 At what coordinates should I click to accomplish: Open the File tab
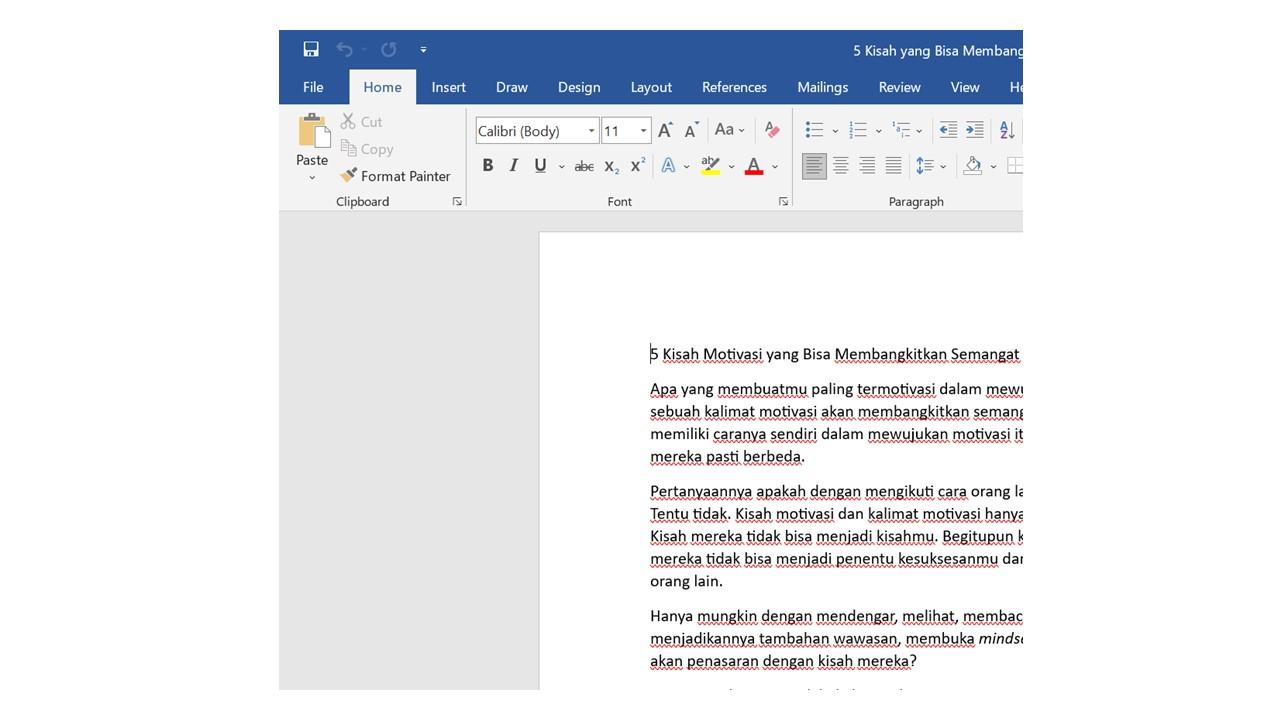(313, 87)
